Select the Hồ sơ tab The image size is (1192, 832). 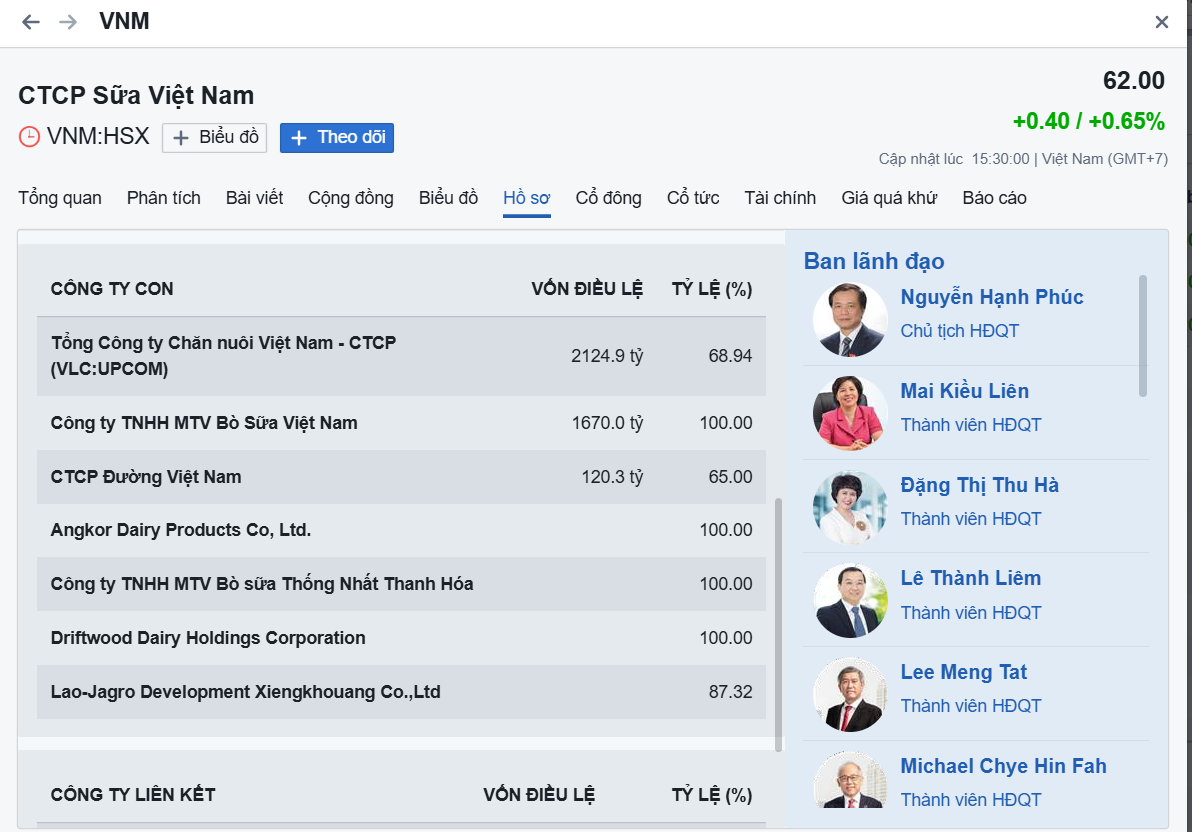pyautogui.click(x=527, y=198)
